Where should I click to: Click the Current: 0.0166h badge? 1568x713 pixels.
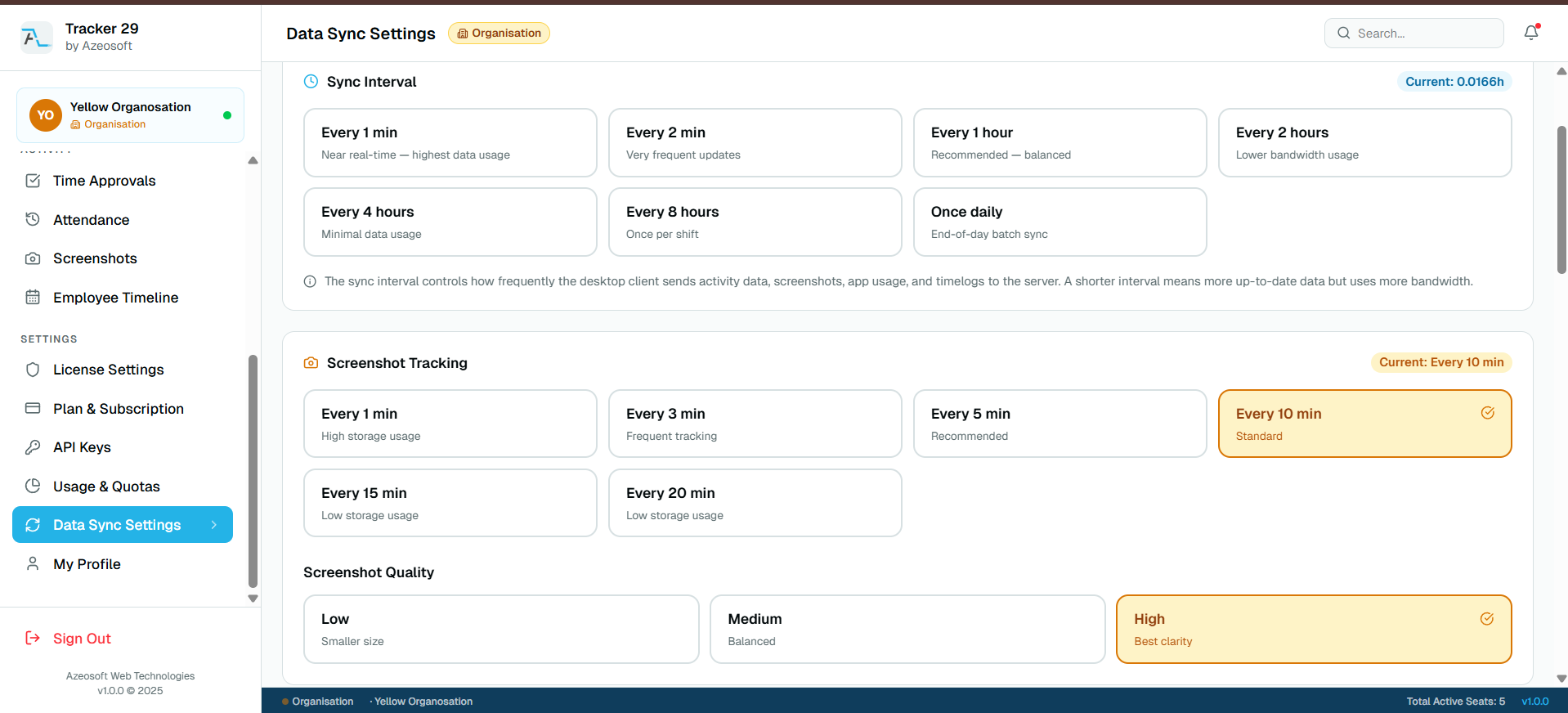point(1454,81)
